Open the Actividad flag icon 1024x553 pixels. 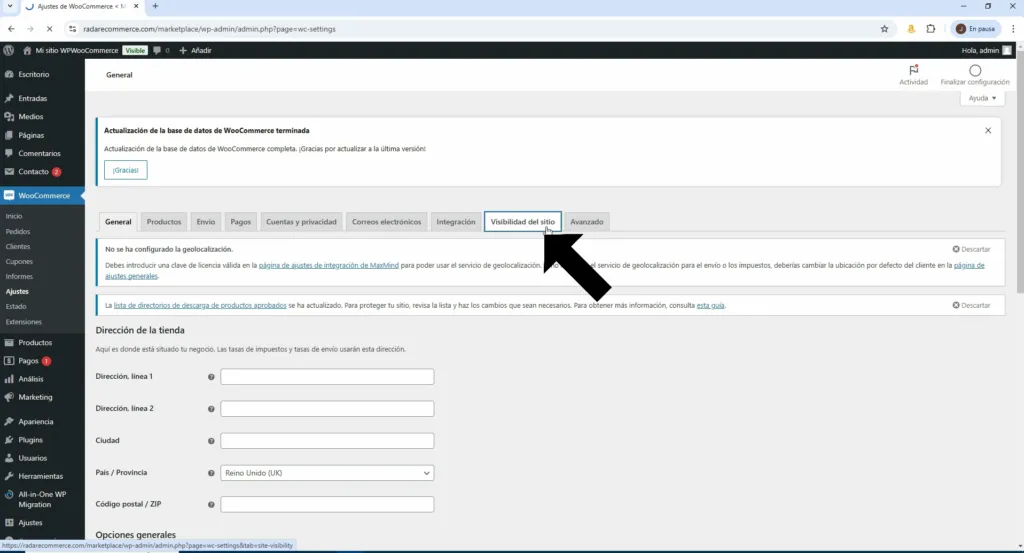pos(913,70)
